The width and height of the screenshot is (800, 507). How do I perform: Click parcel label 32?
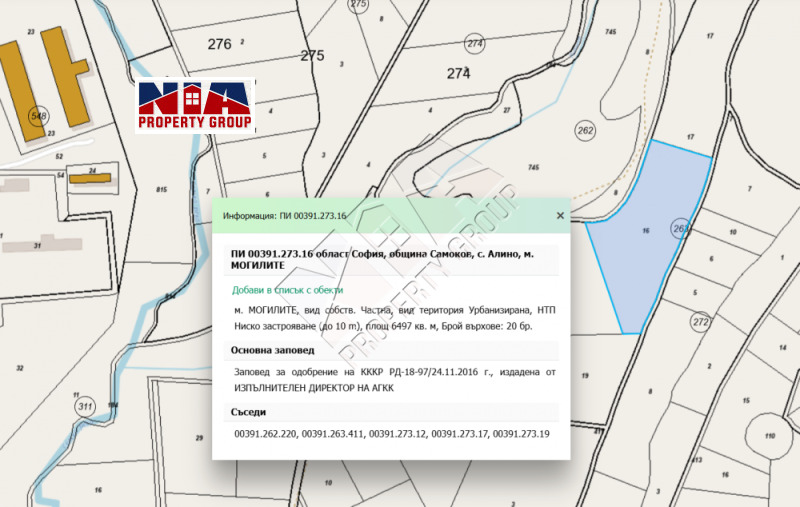click(20, 368)
